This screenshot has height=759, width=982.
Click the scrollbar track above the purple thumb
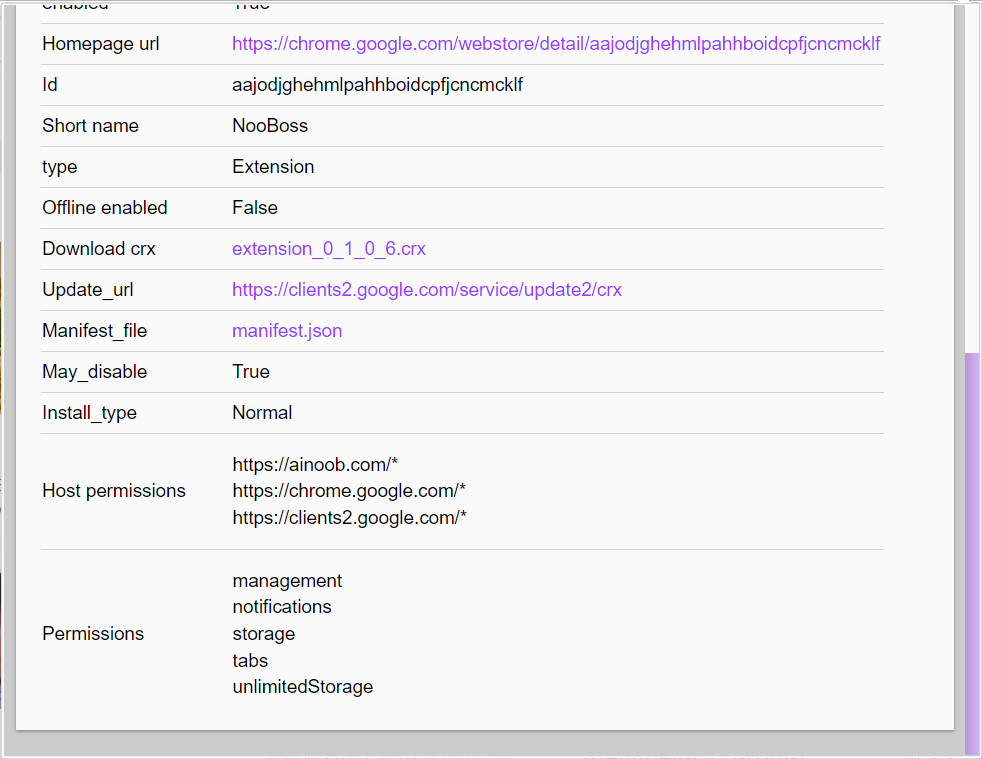[972, 178]
